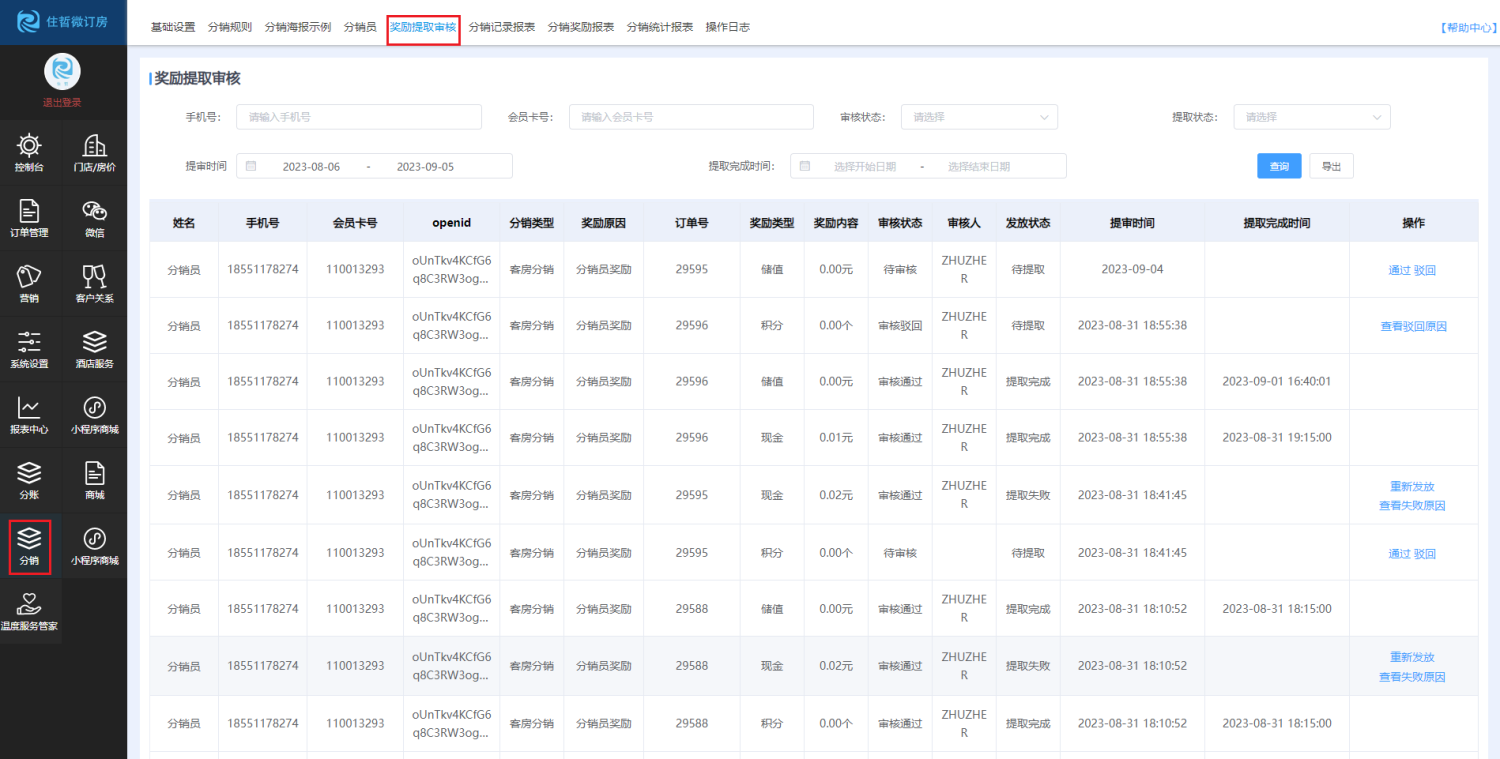Click the 审核状态 column header
Viewport: 1500px width, 759px height.
900,223
